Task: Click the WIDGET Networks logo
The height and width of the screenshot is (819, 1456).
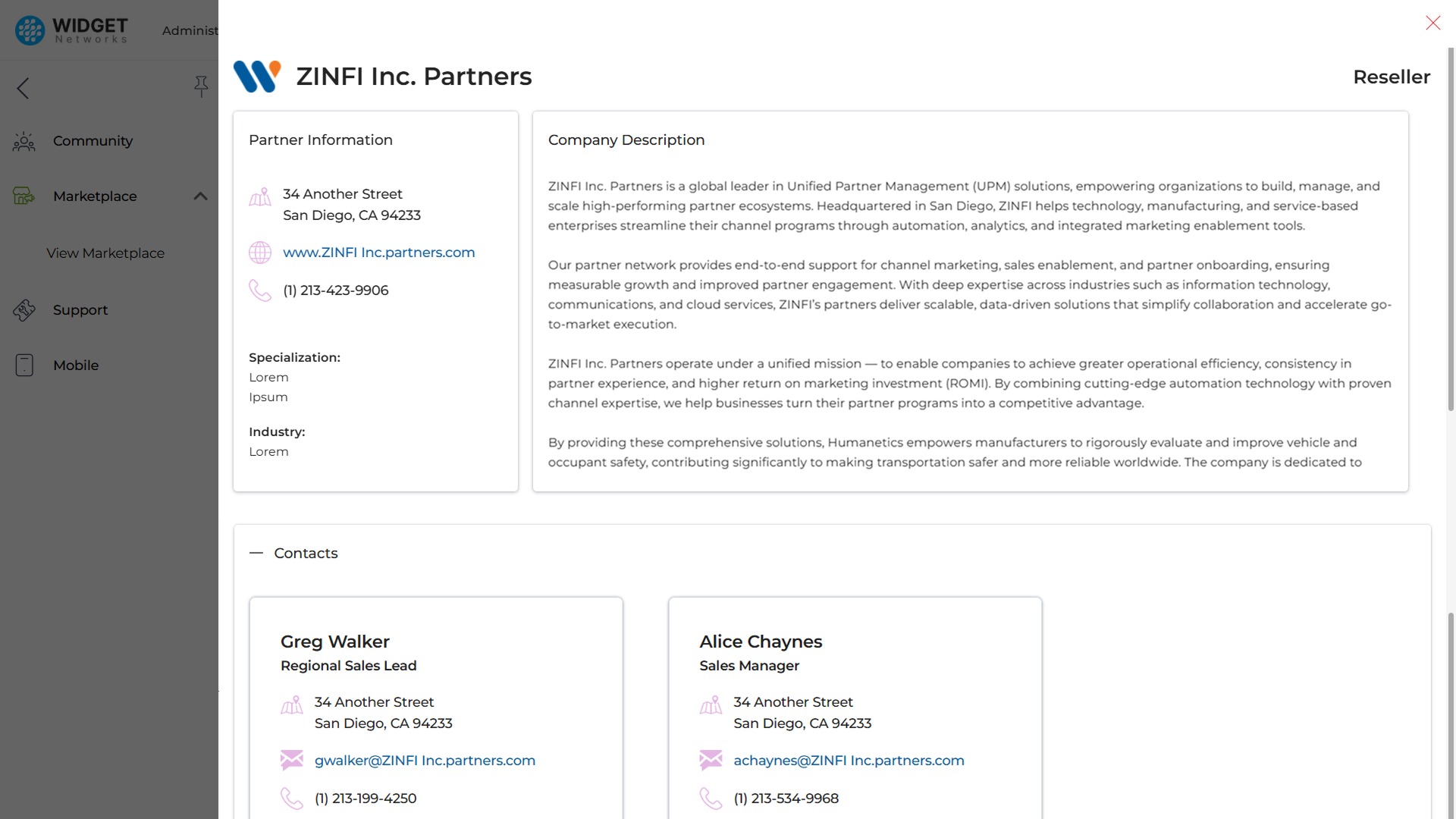Action: point(70,30)
